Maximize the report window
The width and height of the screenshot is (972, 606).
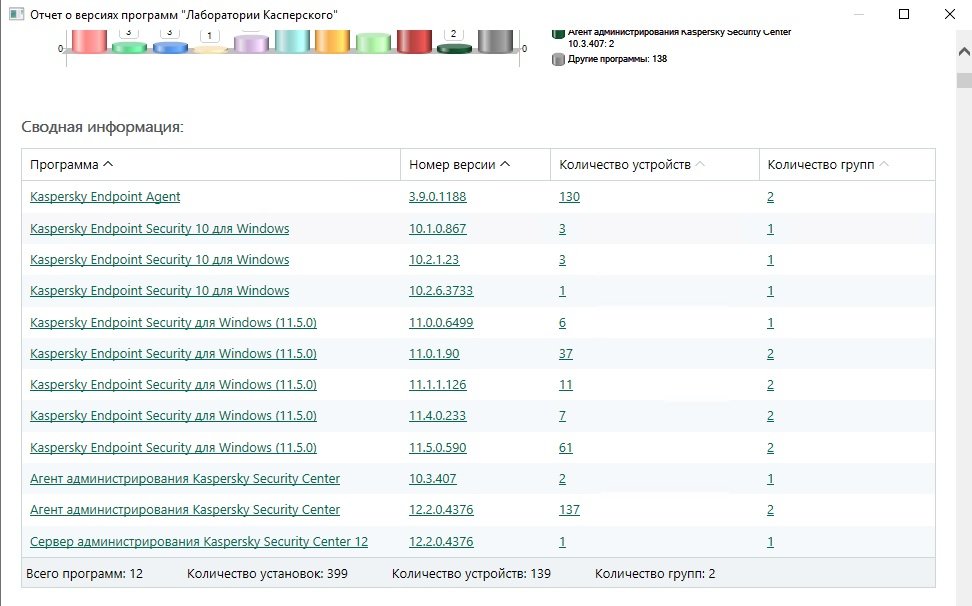tap(904, 14)
